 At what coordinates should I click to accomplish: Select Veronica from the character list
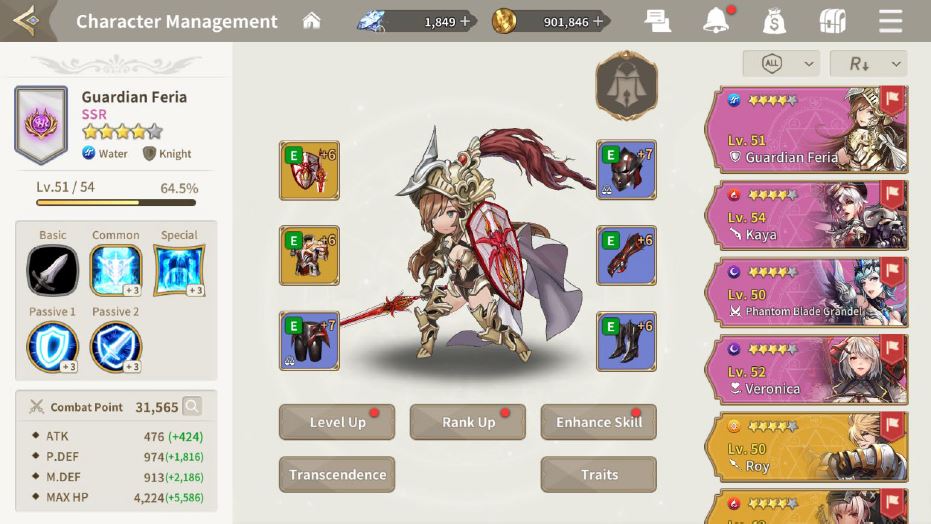808,369
